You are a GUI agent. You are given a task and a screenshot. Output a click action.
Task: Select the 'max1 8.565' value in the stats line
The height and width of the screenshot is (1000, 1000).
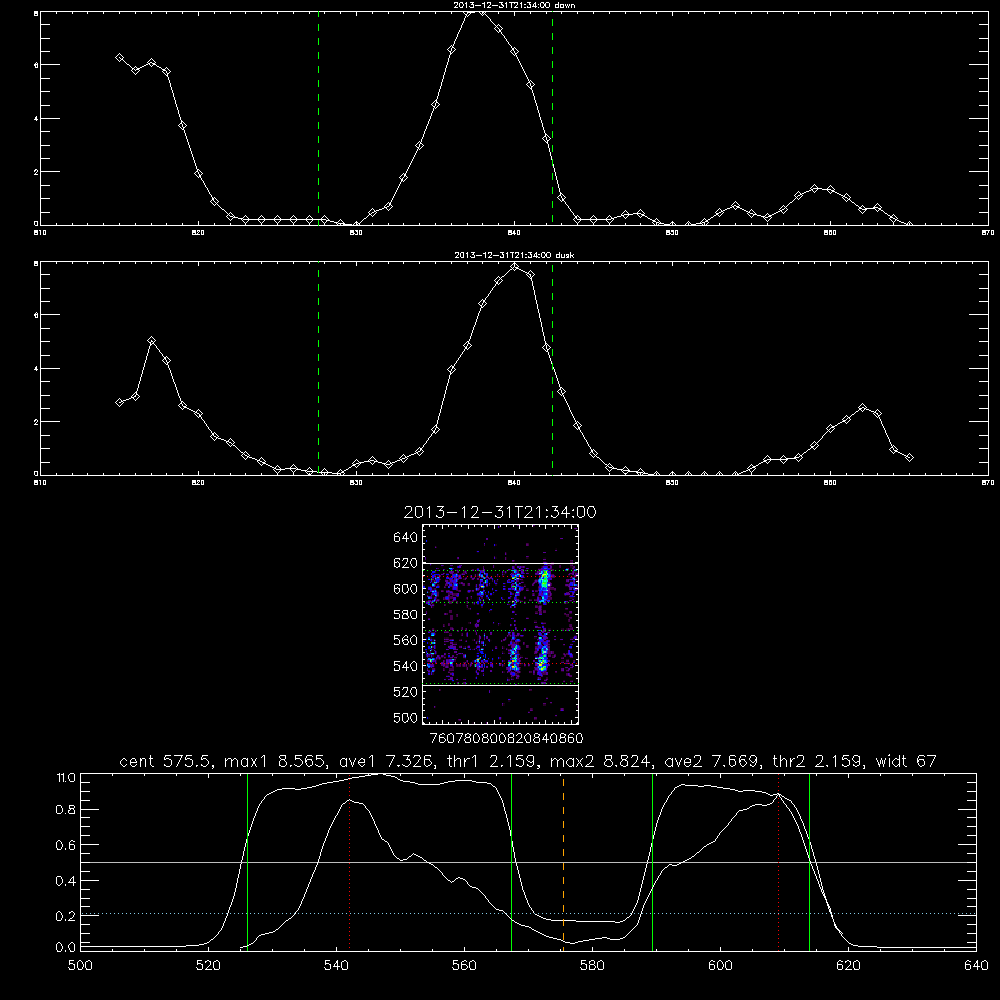click(275, 761)
